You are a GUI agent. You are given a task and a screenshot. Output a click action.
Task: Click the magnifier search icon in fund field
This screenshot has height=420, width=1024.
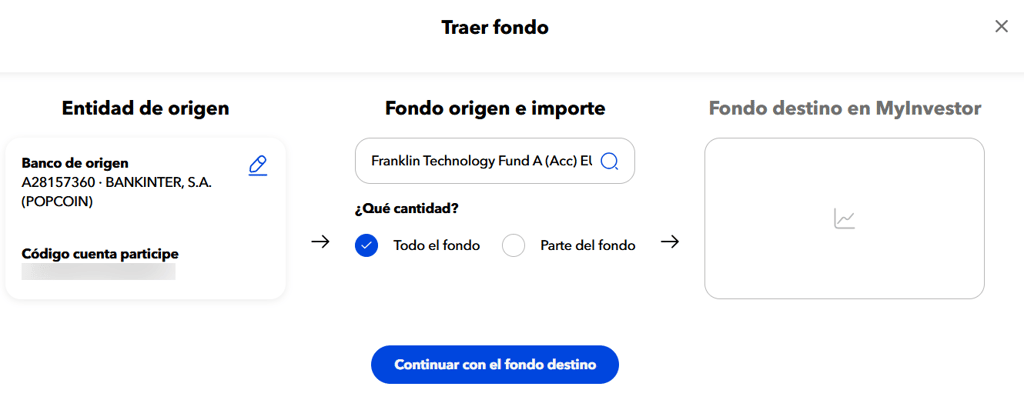609,161
